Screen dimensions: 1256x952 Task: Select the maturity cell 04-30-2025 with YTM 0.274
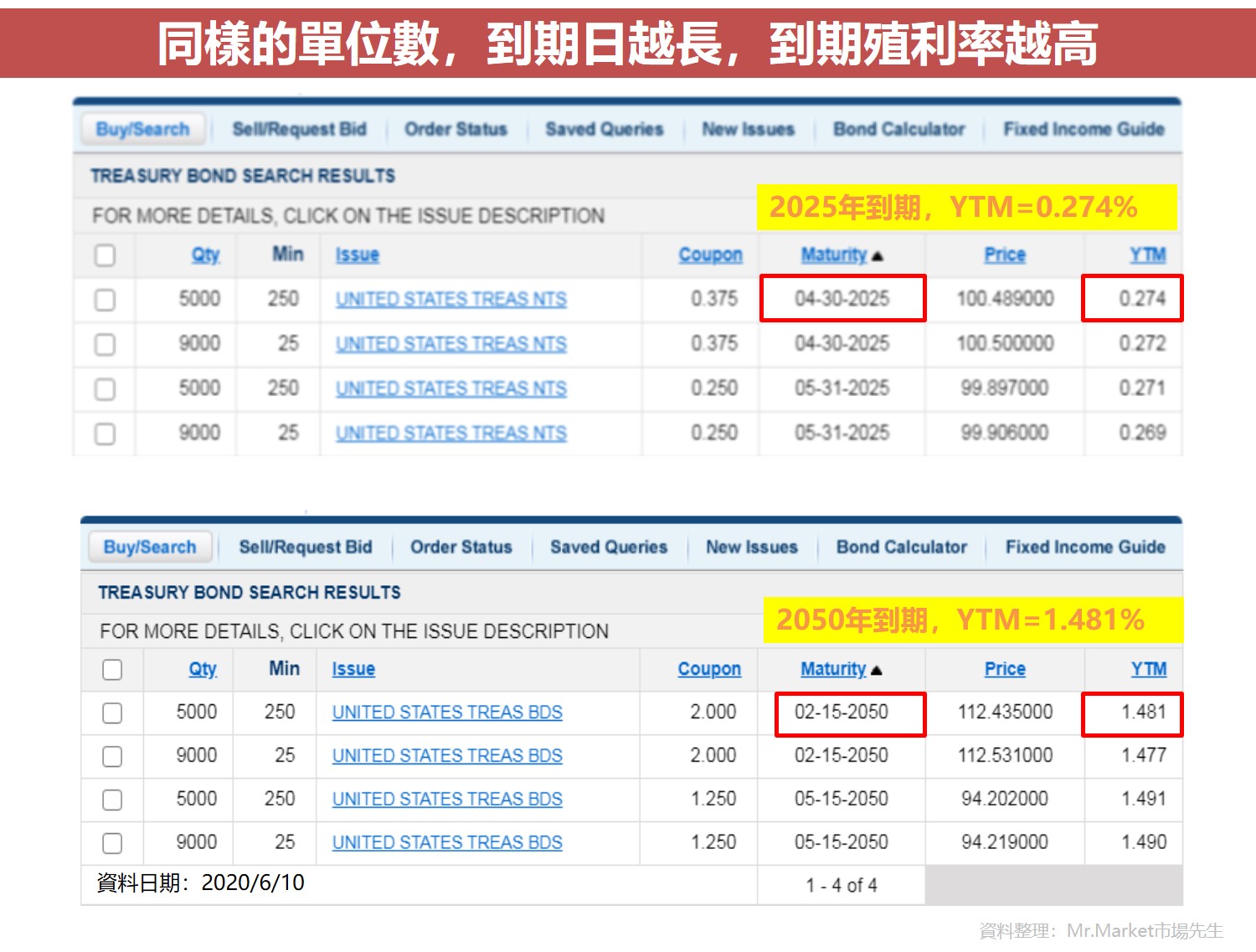pyautogui.click(x=842, y=299)
